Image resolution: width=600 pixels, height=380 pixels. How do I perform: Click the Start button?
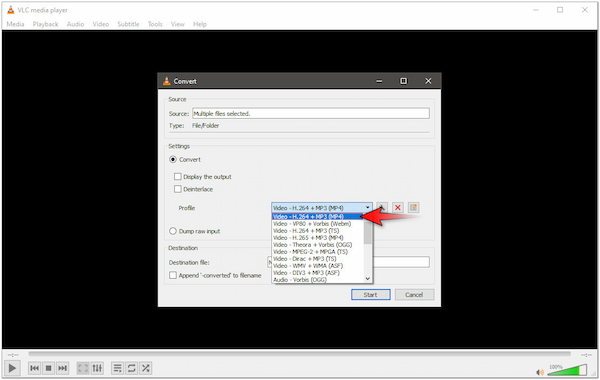click(x=370, y=295)
